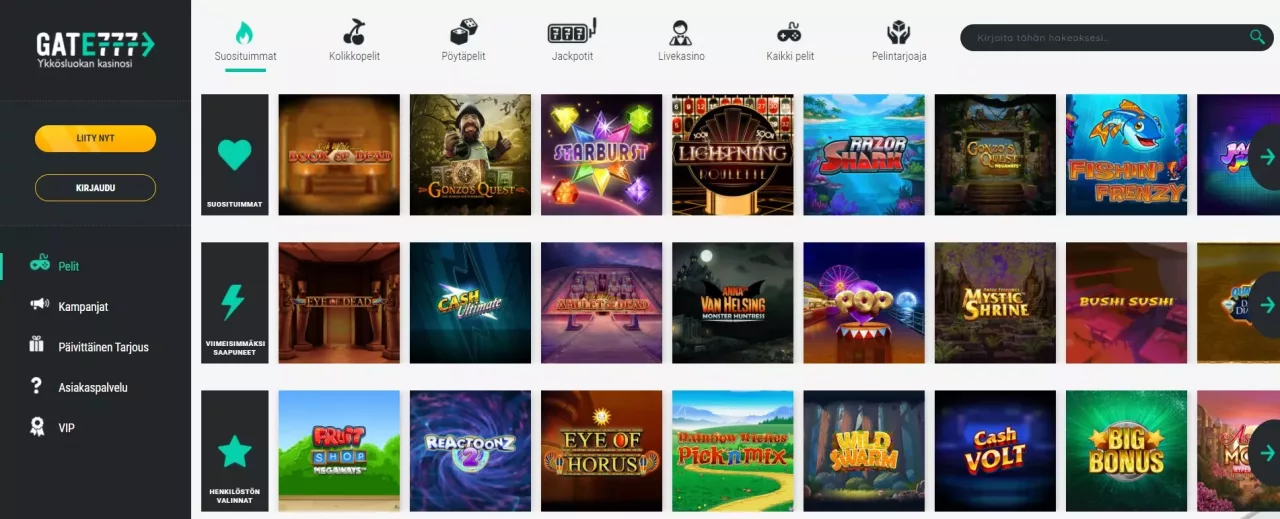Screen dimensions: 1280x519
Task: Click the lightning bolt Viimeisimmäksi saapuneet tile
Action: tap(235, 303)
